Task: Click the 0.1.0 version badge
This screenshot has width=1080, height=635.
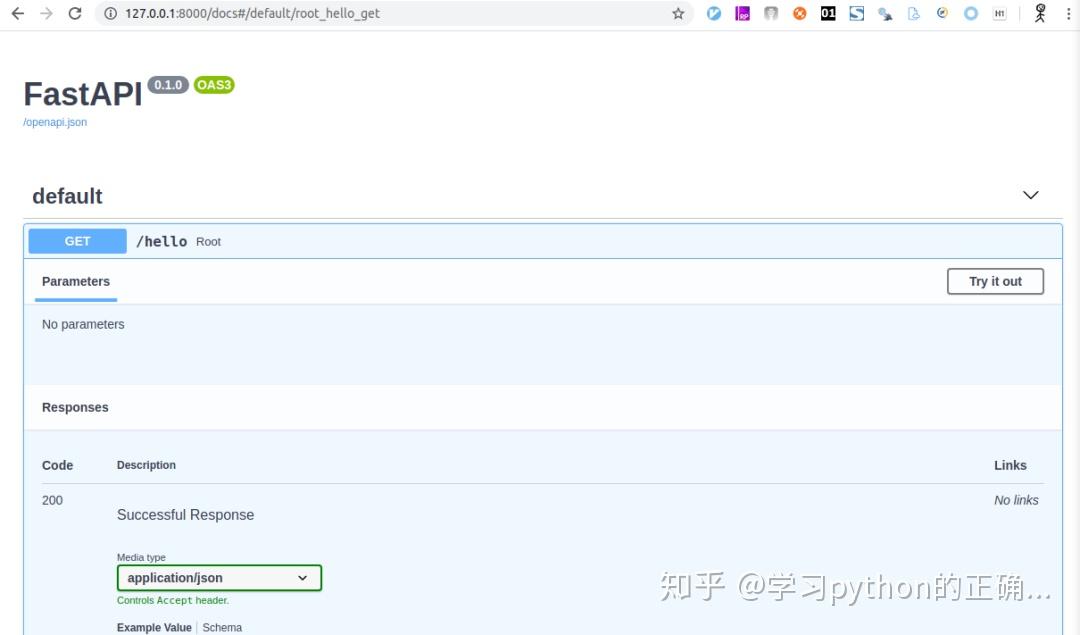Action: tap(168, 85)
